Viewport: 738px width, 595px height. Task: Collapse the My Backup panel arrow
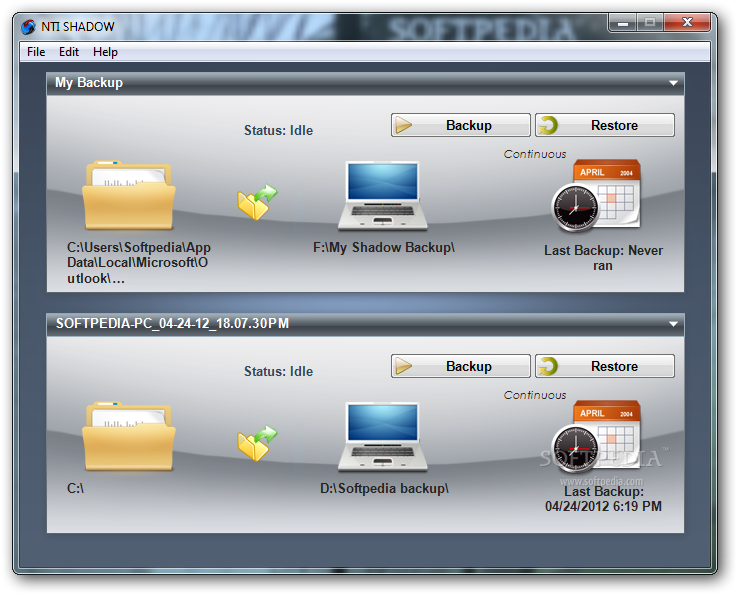pyautogui.click(x=674, y=83)
